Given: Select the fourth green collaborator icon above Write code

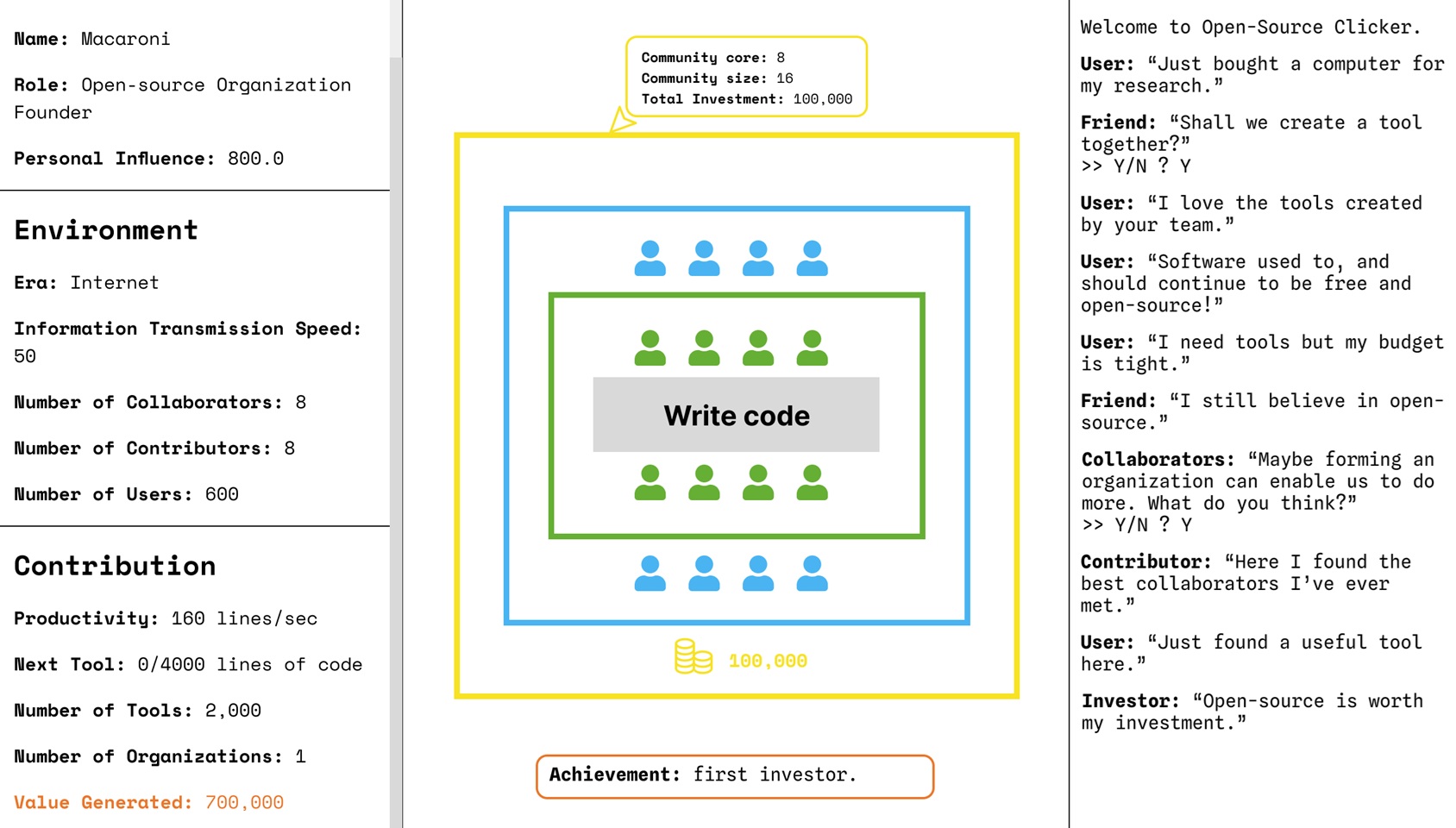Looking at the screenshot, I should 812,348.
